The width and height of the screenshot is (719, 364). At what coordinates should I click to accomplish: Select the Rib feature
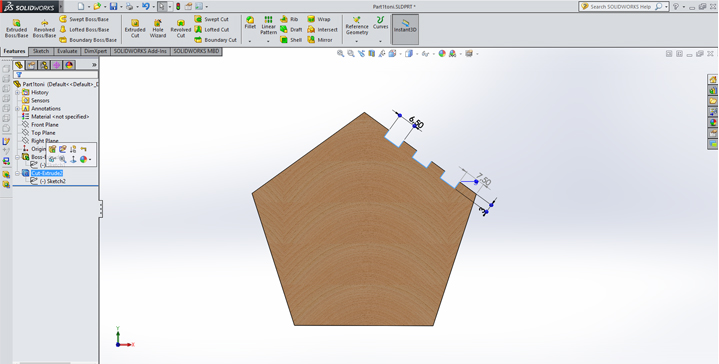[289, 19]
